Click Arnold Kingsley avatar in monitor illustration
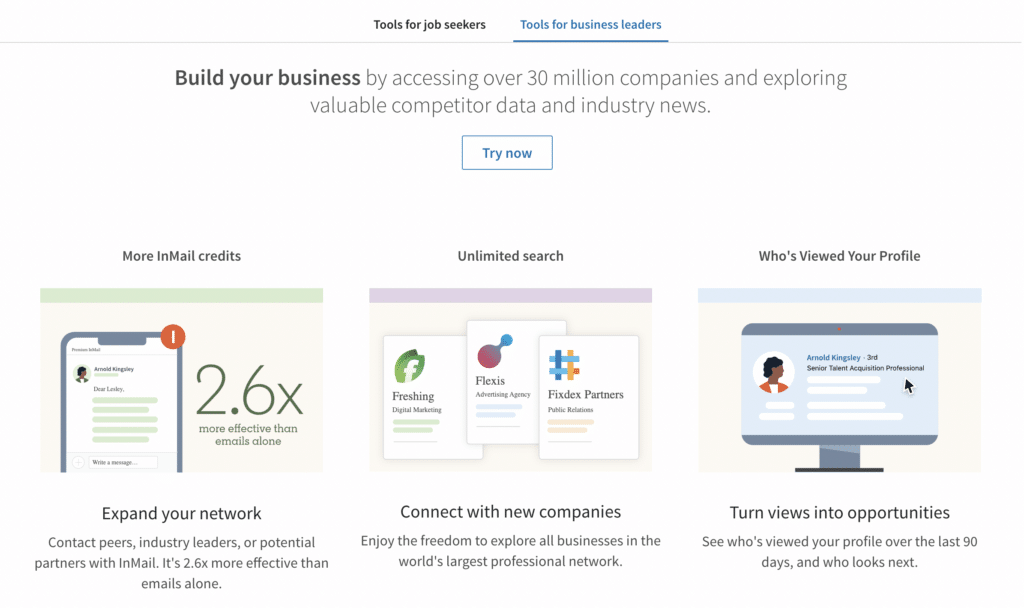The image size is (1024, 608). pyautogui.click(x=773, y=373)
